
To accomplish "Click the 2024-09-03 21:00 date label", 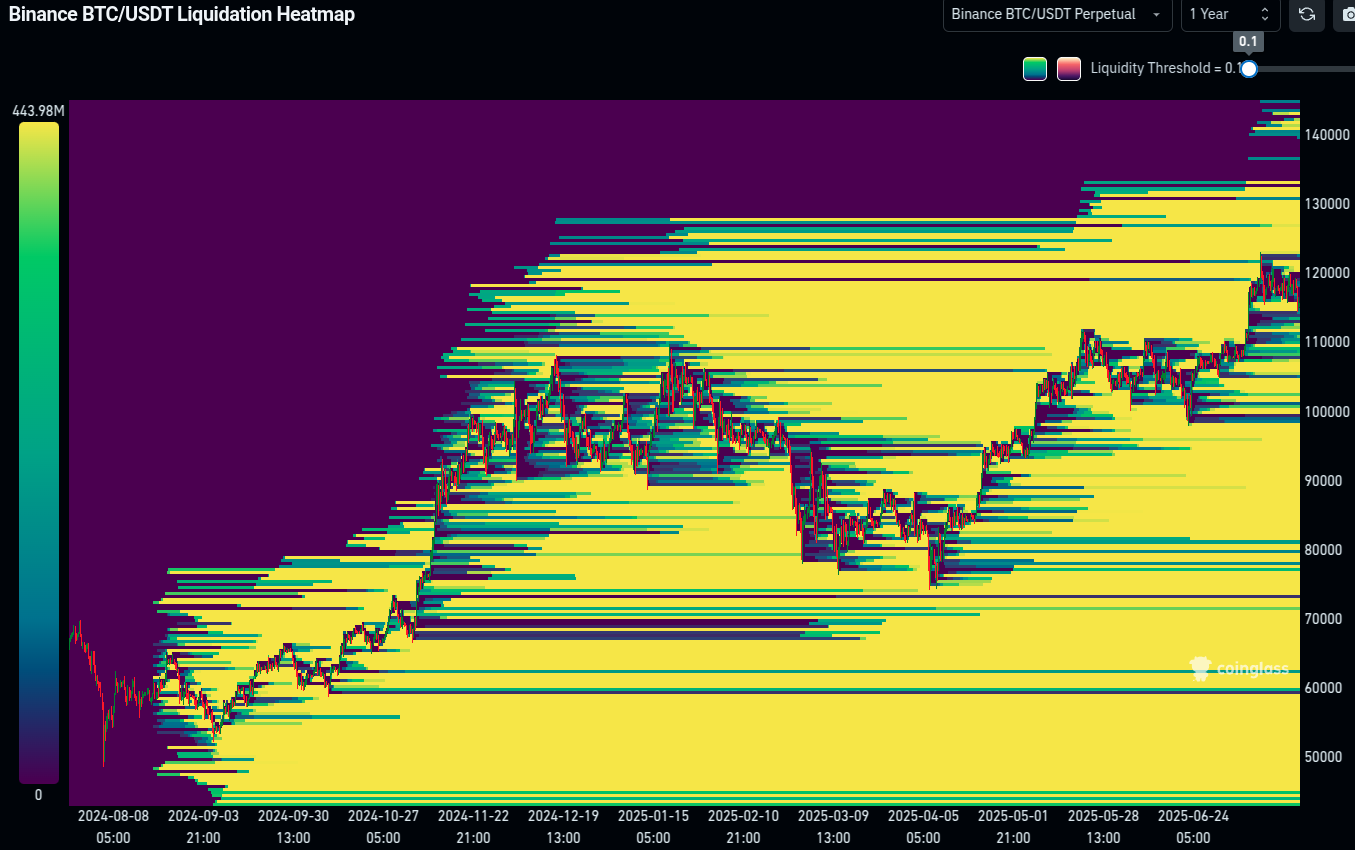I will (203, 826).
